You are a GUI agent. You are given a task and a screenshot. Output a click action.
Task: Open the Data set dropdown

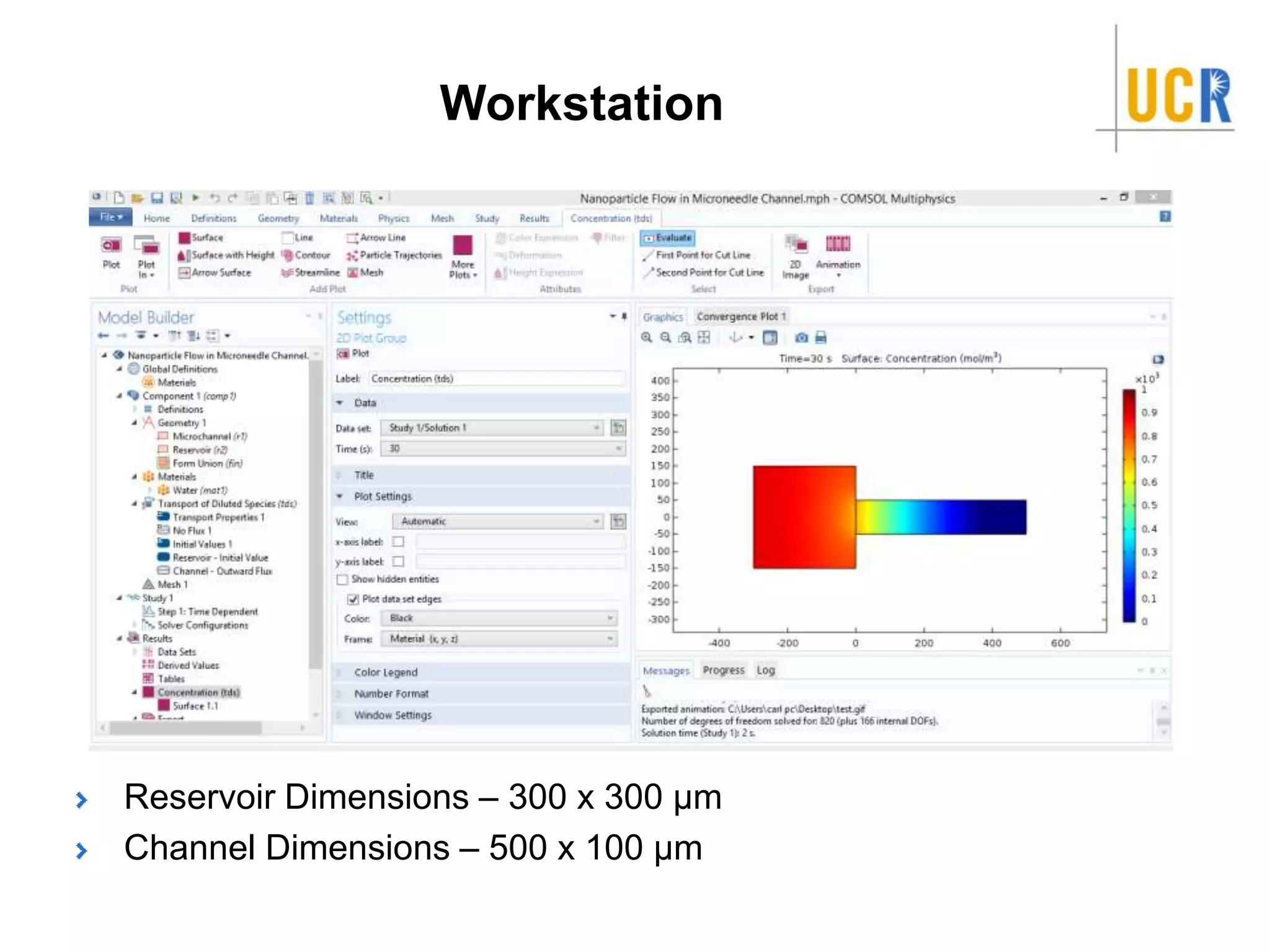[x=494, y=428]
